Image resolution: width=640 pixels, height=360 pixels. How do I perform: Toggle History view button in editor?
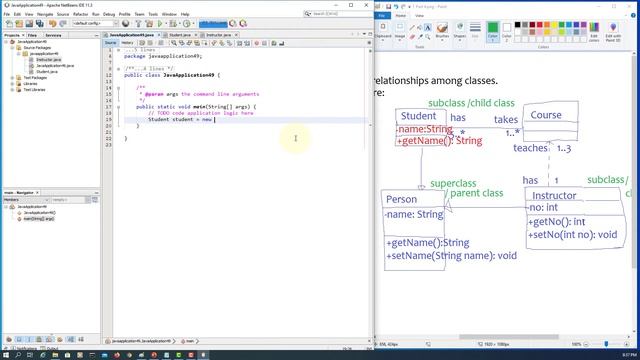pyautogui.click(x=127, y=43)
